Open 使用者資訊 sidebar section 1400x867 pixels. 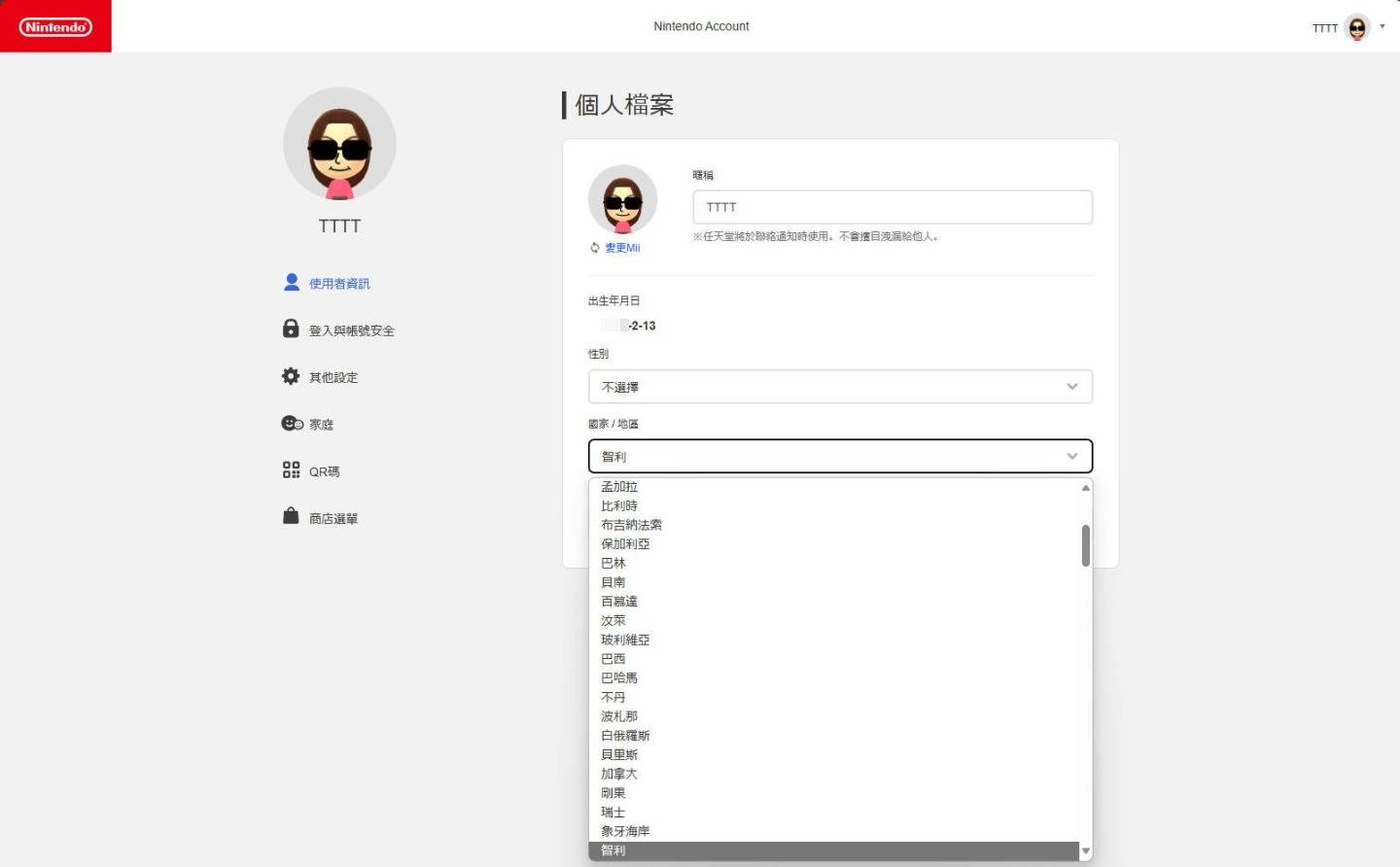(x=339, y=283)
